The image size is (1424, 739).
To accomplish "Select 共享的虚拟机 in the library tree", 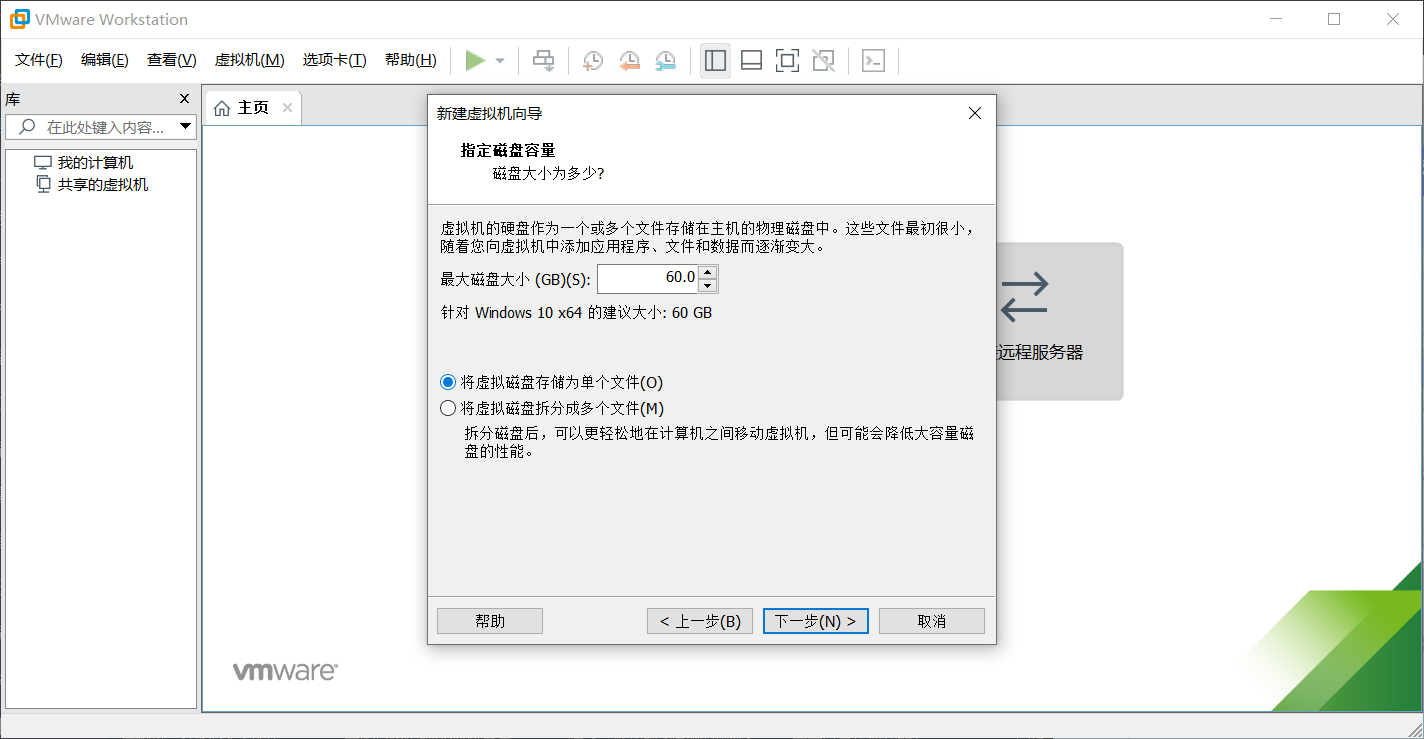I will (x=102, y=185).
